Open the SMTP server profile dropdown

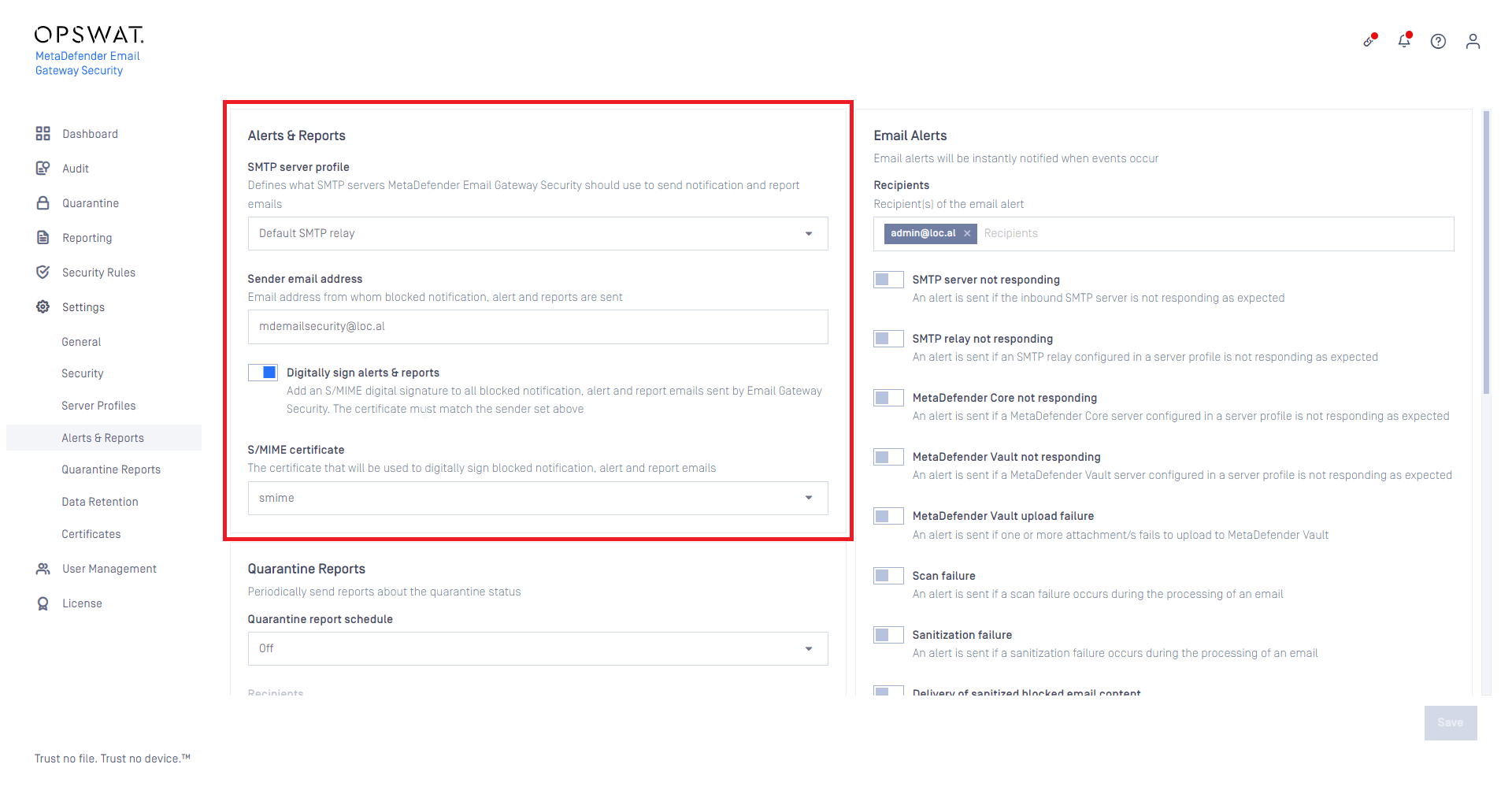538,234
